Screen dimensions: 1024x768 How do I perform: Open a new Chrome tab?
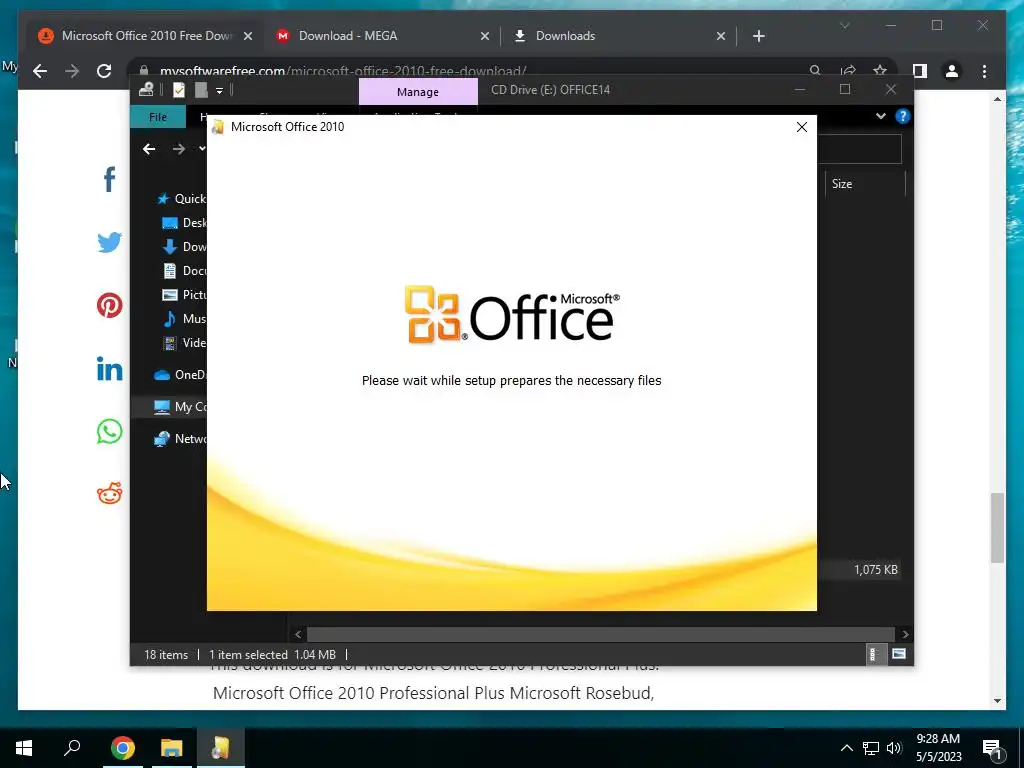(x=758, y=37)
